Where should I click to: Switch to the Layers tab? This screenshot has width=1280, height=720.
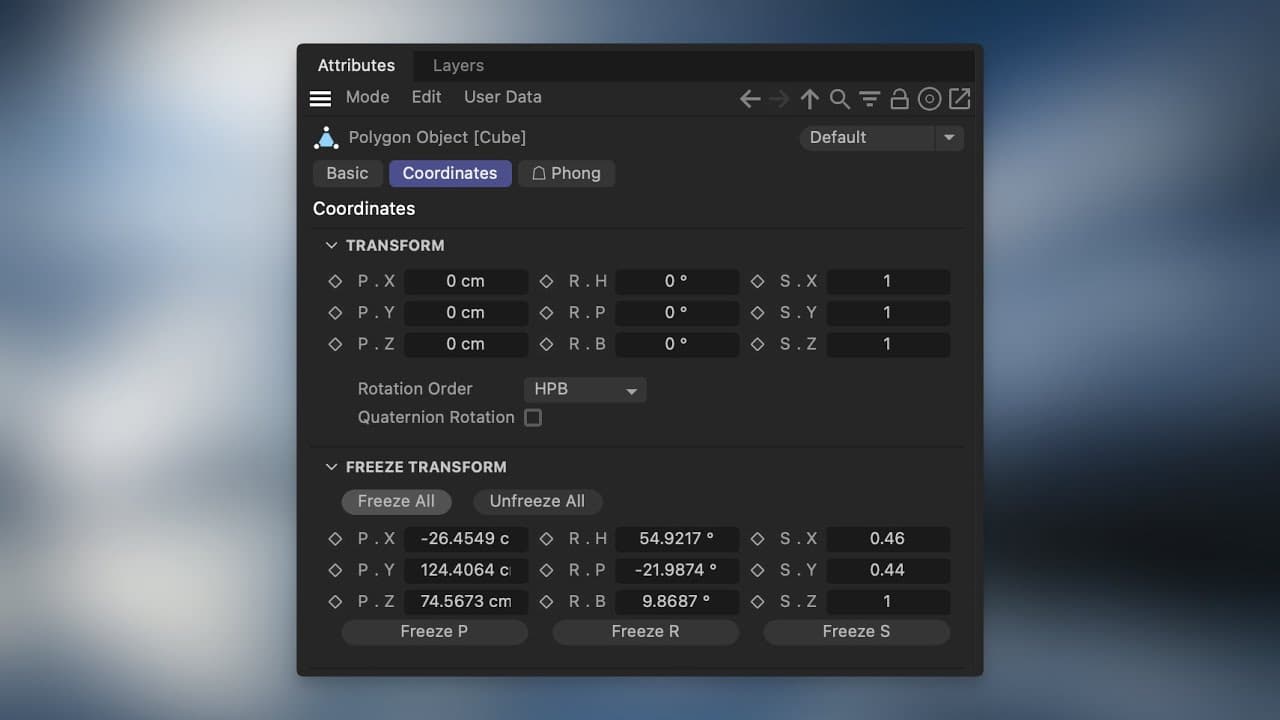(458, 65)
